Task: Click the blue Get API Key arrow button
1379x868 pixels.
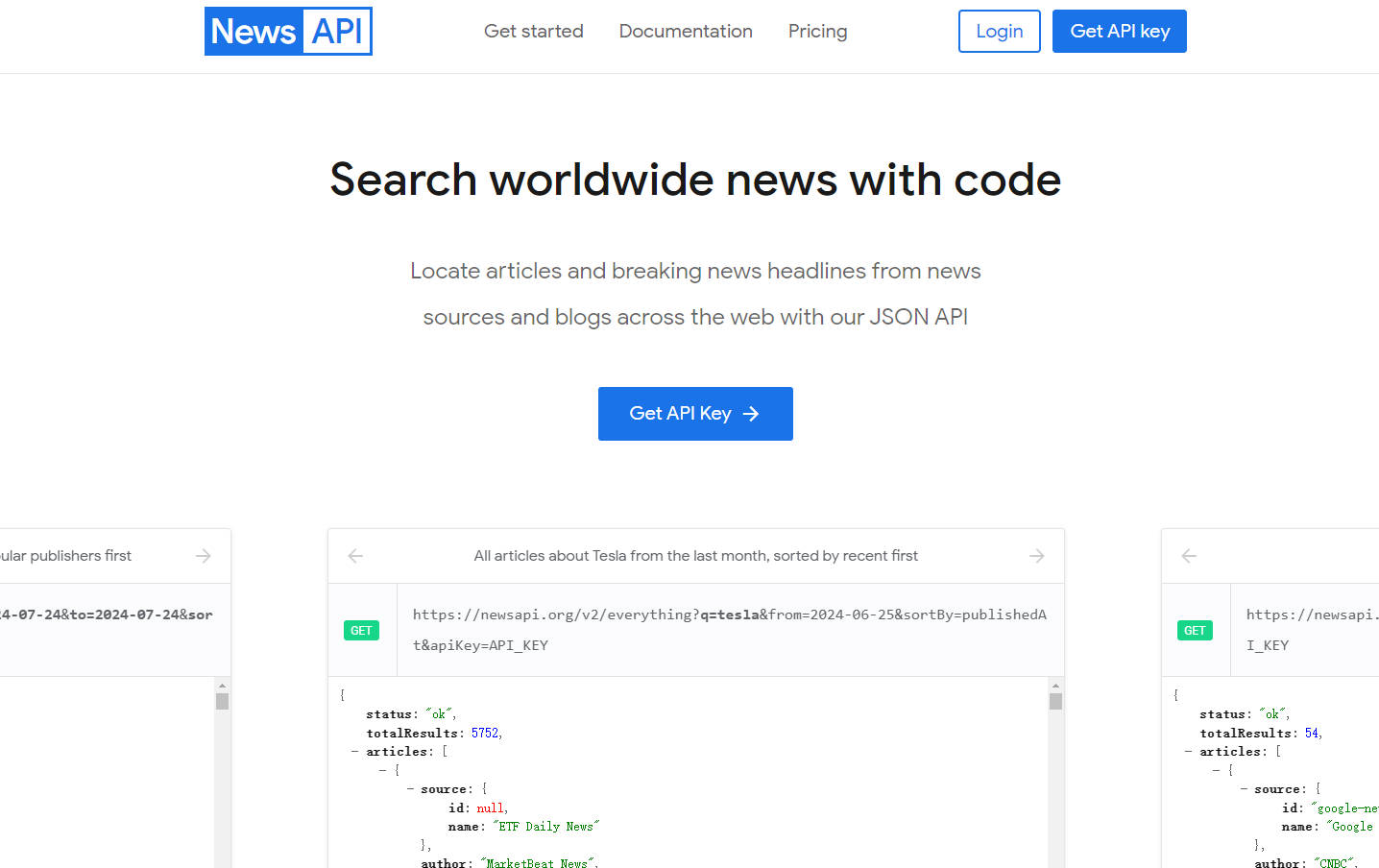Action: [695, 414]
